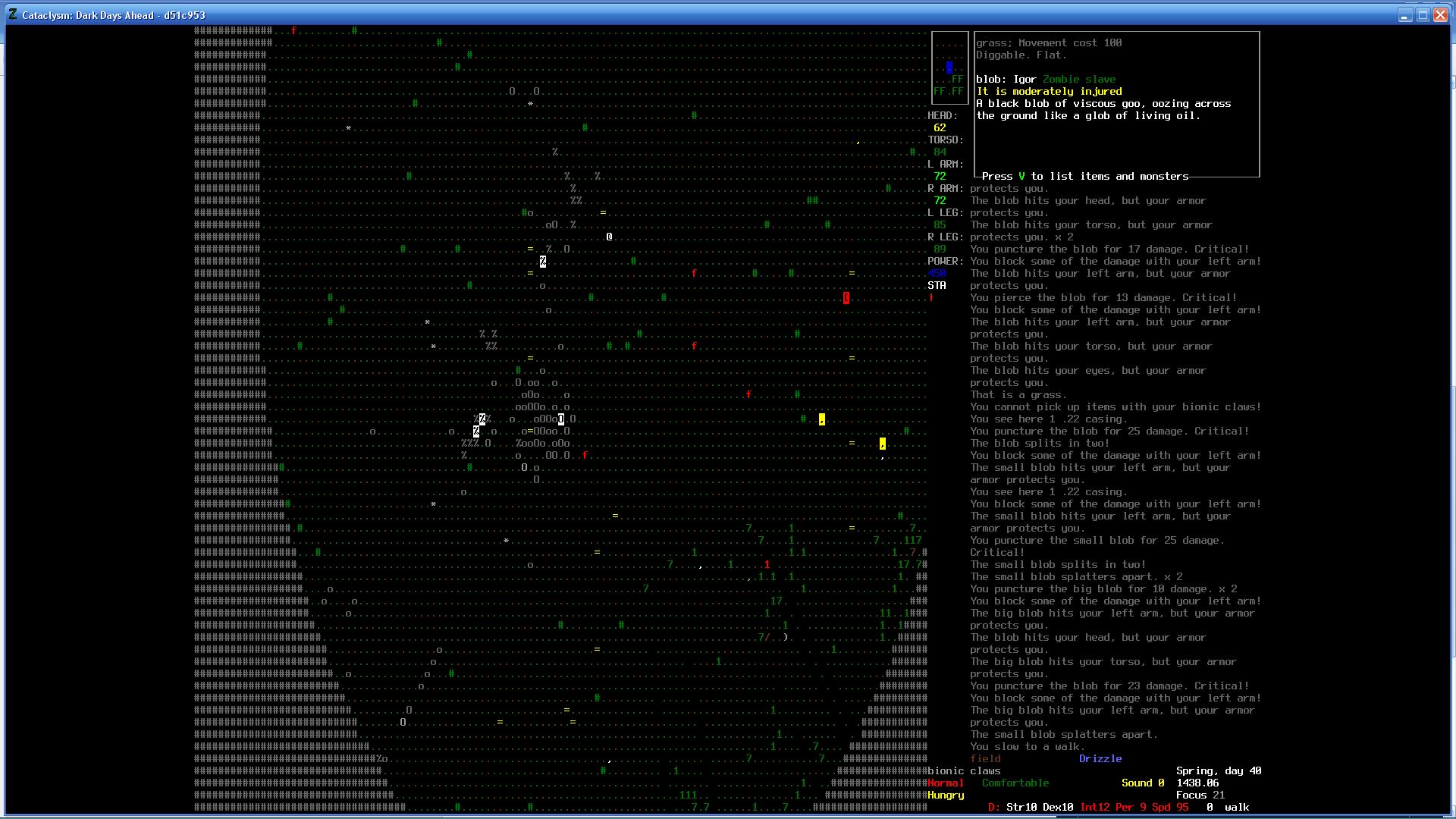Click the red f creature at the top-left map edge

pyautogui.click(x=293, y=31)
